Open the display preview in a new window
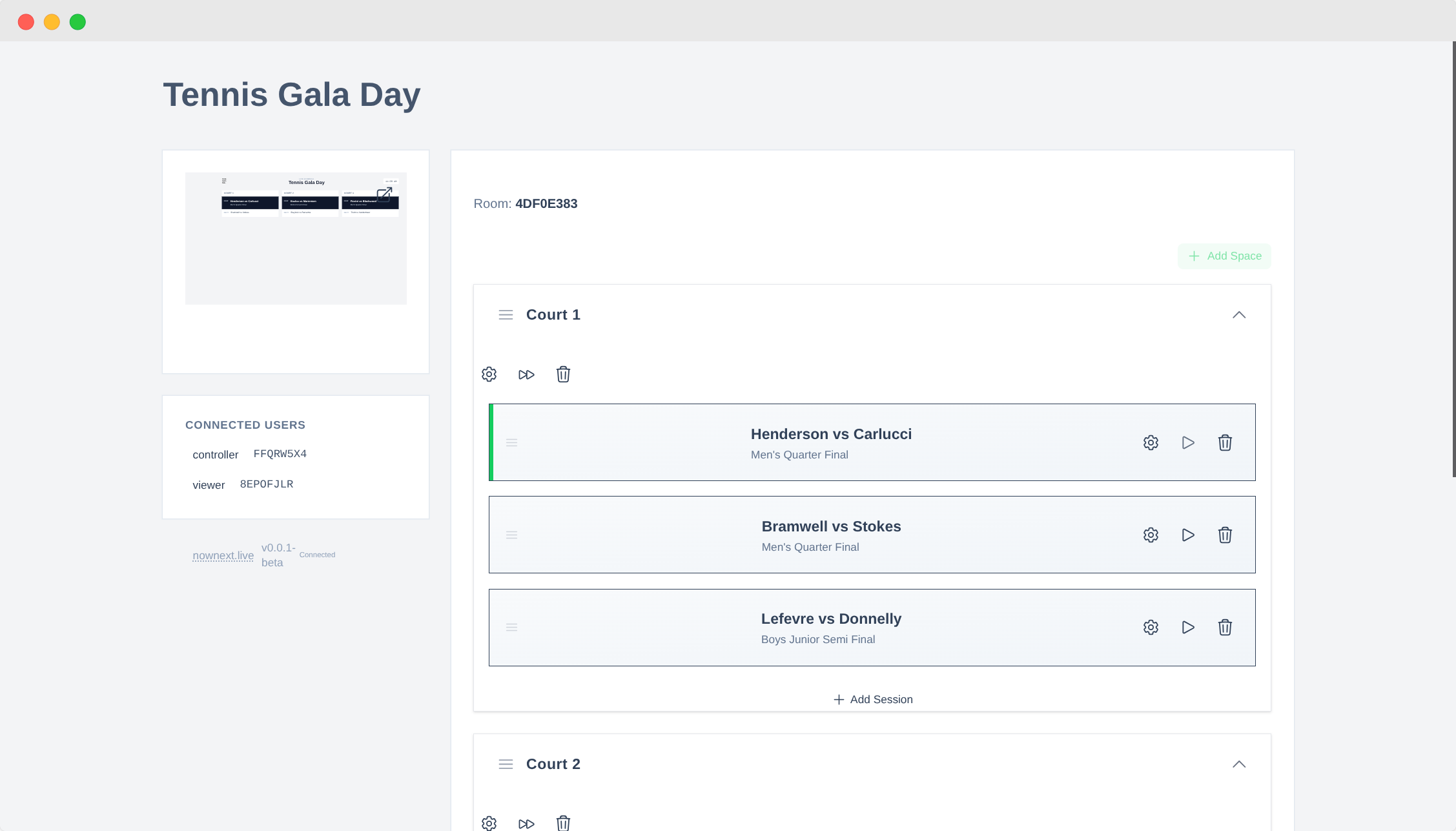This screenshot has height=831, width=1456. (385, 194)
